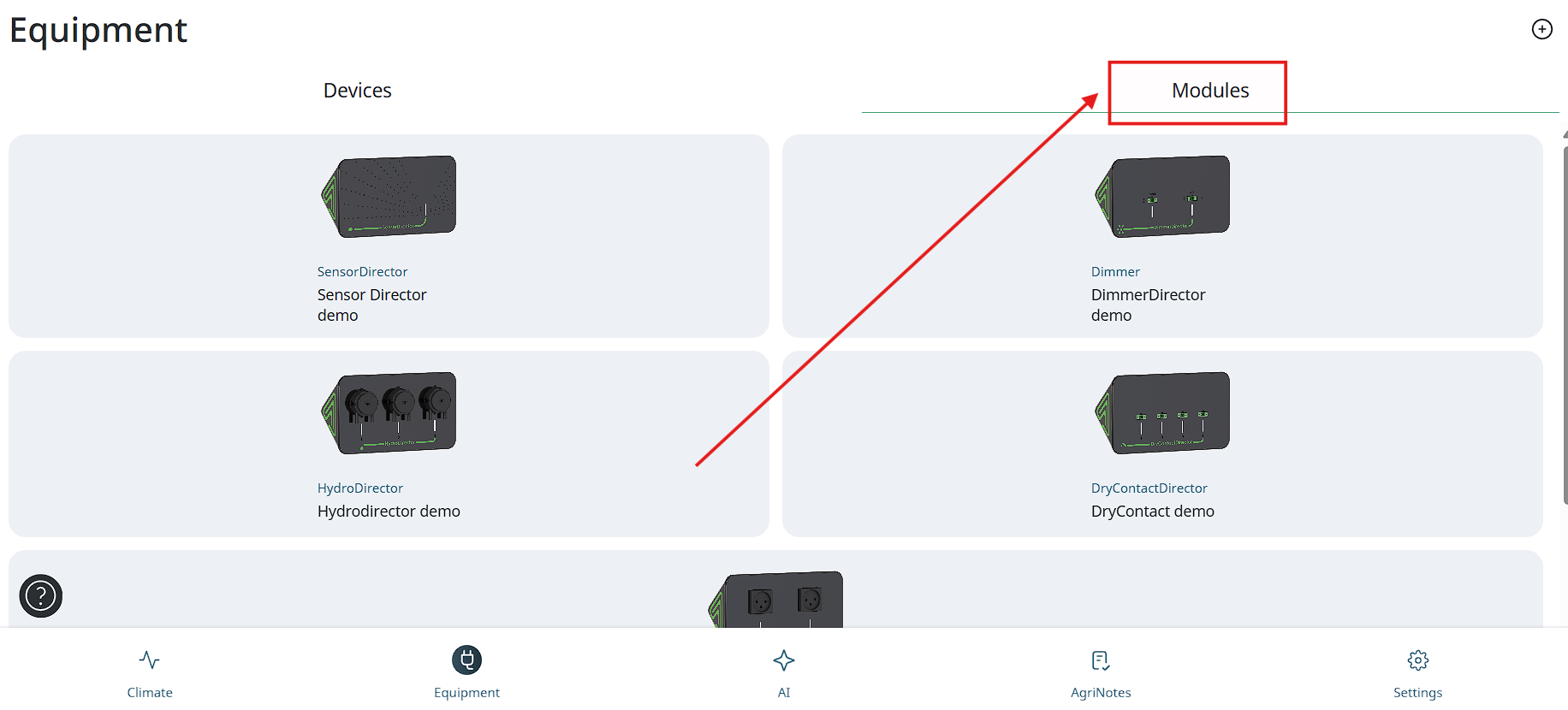Open the Climate pulse icon
Image resolution: width=1568 pixels, height=710 pixels.
pos(150,660)
